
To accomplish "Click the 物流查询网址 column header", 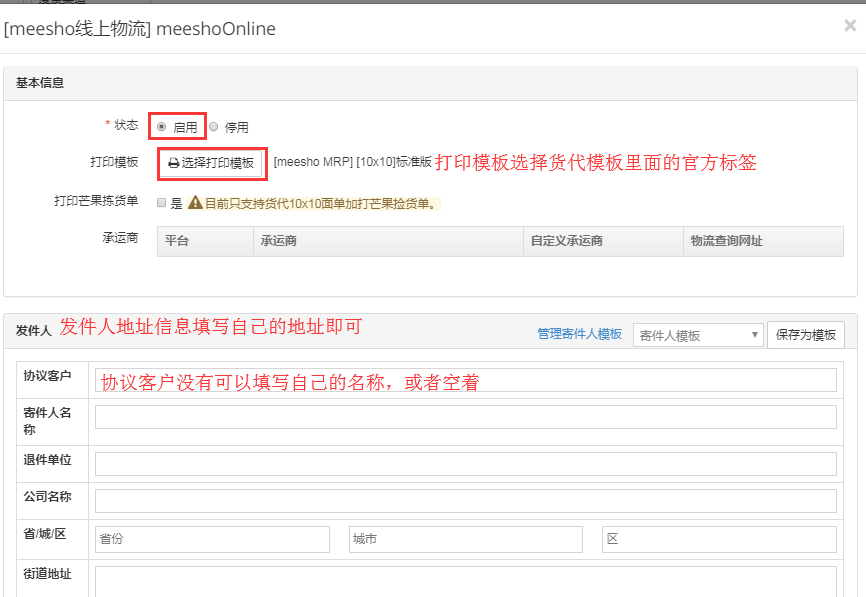I will coord(727,241).
